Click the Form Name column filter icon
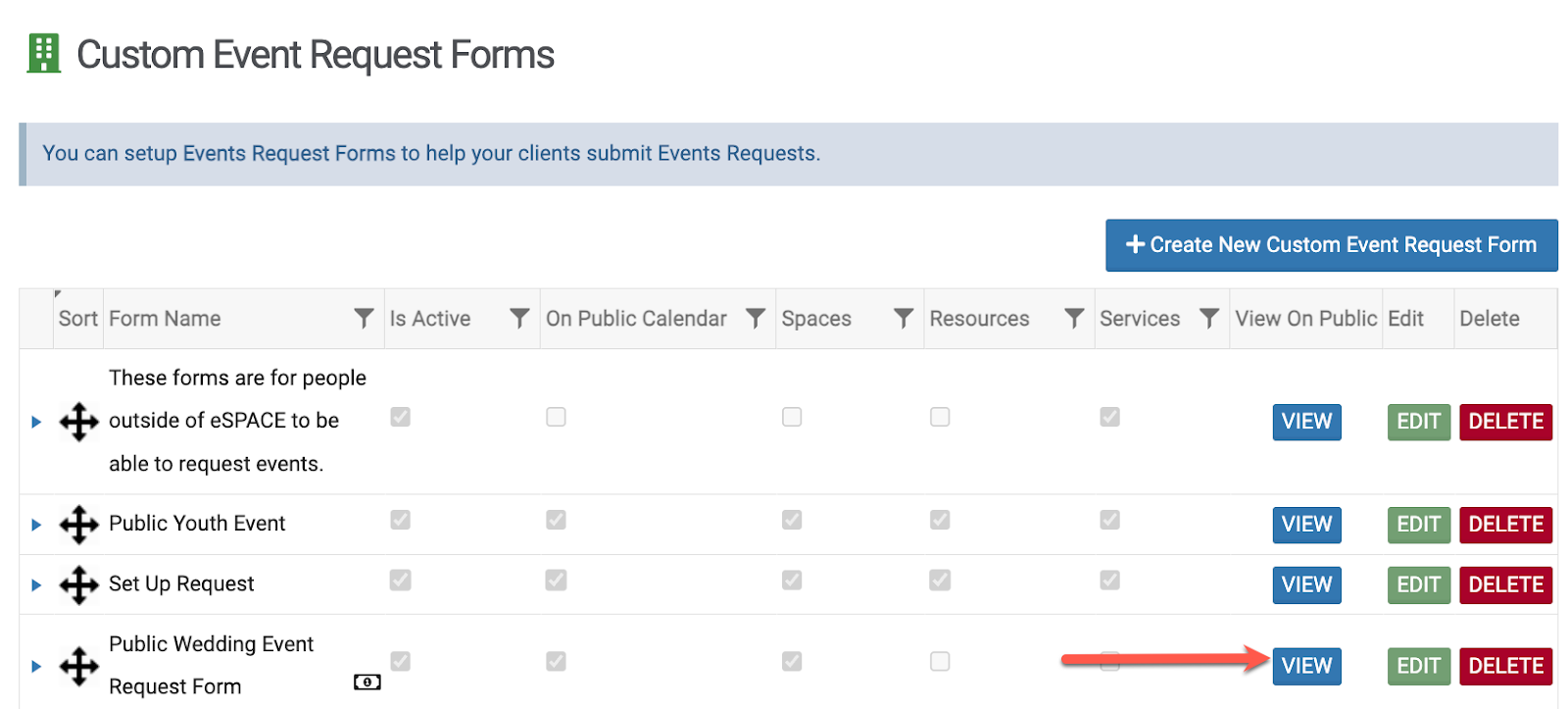1568x709 pixels. [364, 319]
